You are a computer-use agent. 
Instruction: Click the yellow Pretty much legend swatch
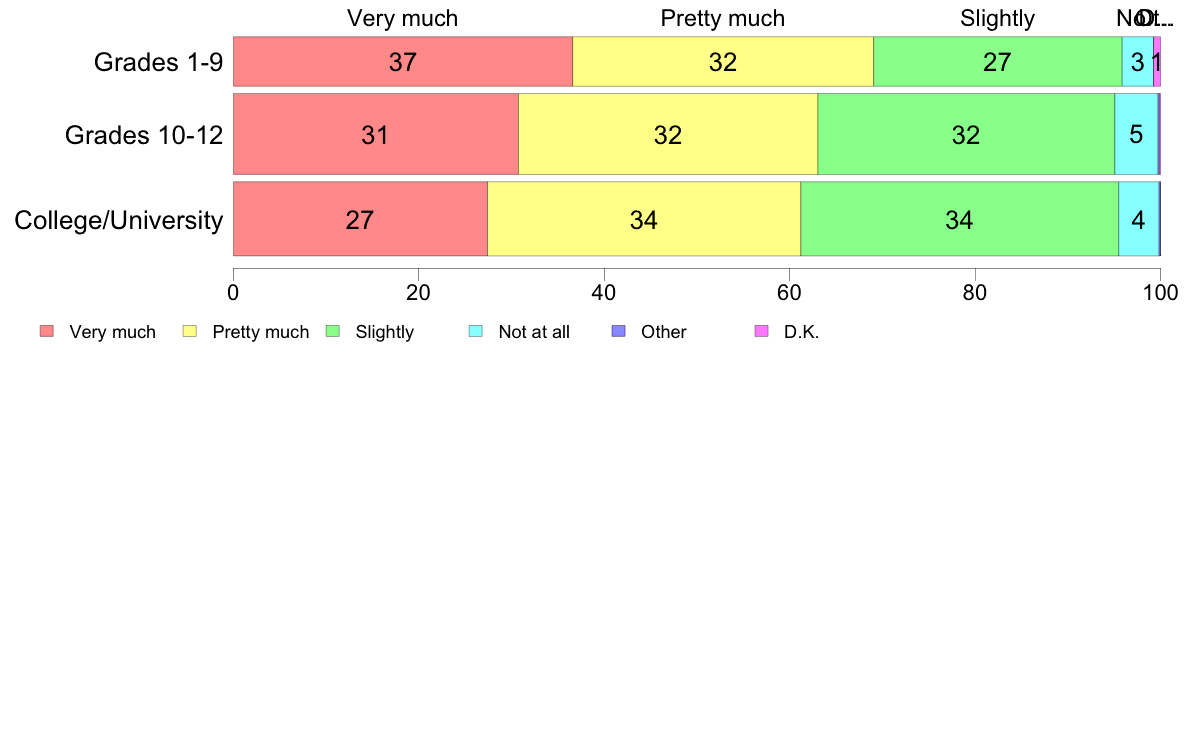pos(189,331)
